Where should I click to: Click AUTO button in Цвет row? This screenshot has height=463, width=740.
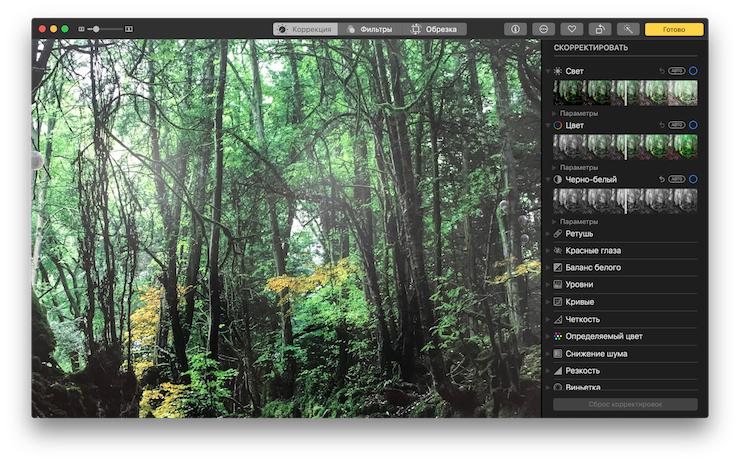[677, 125]
